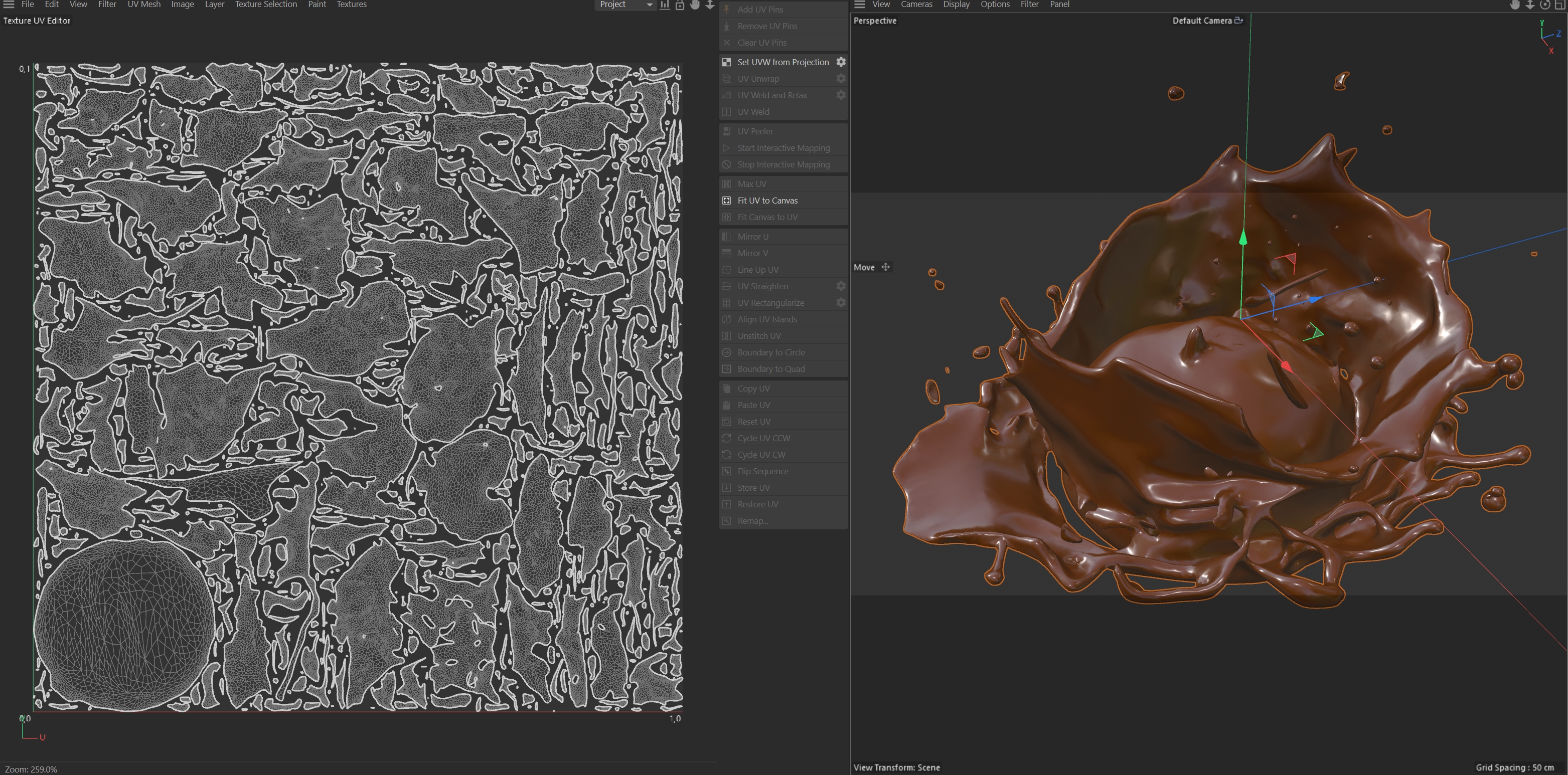Screen dimensions: 1568x775
Task: Click the Fit UV to Canvas icon
Action: point(726,200)
